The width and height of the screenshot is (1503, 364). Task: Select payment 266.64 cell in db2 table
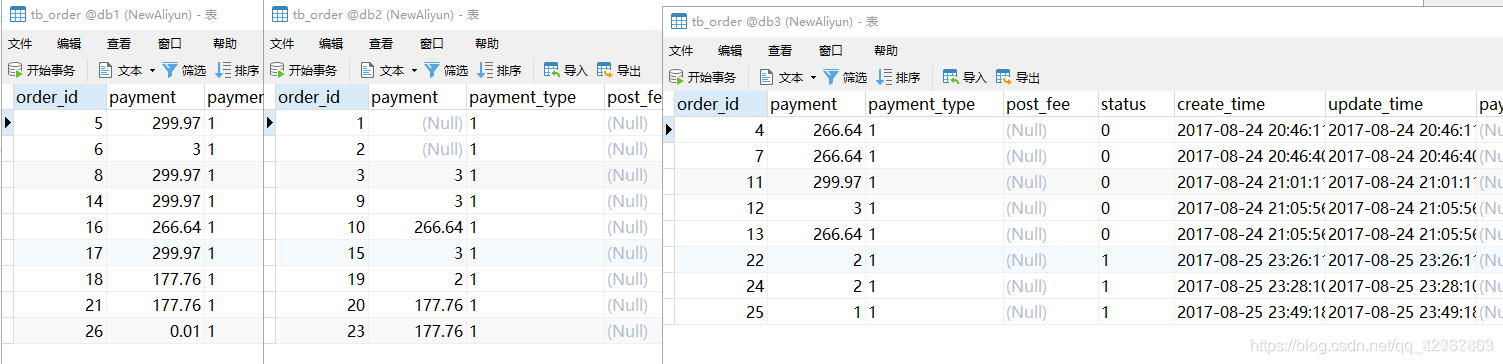coord(417,227)
